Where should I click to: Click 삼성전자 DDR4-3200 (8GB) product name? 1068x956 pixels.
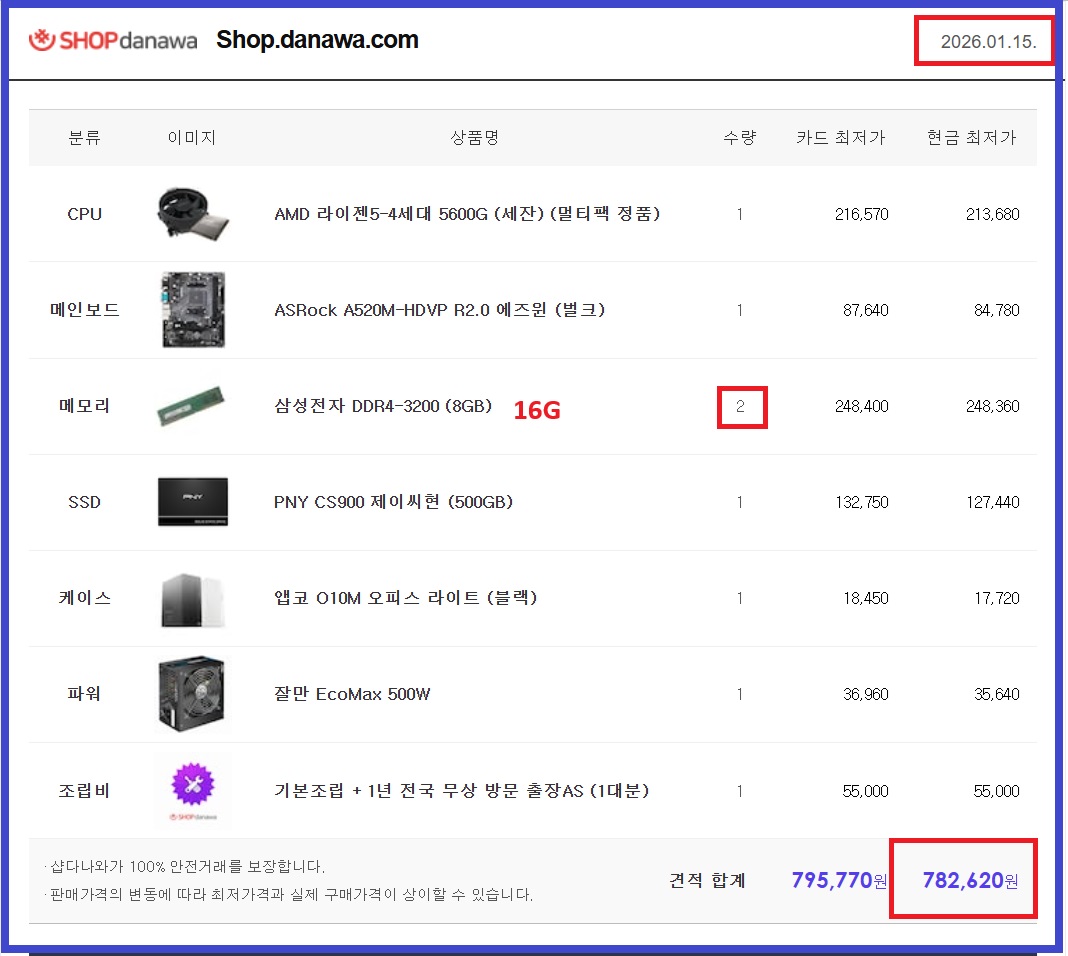[383, 406]
